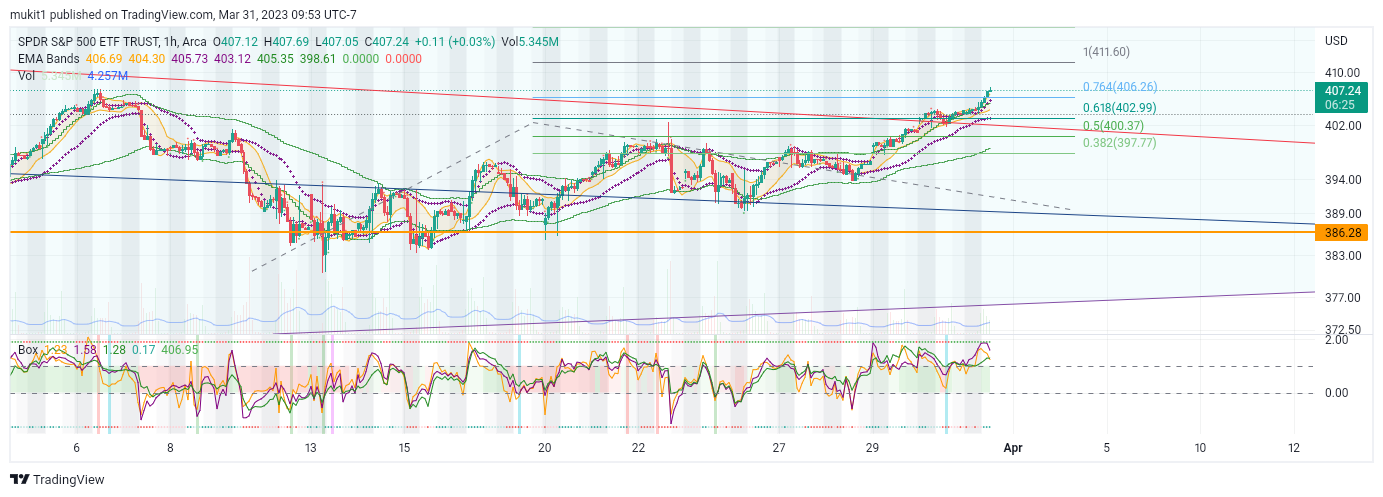Click the 377.00 price axis label
Screen dimensions: 1383x497
[1341, 298]
